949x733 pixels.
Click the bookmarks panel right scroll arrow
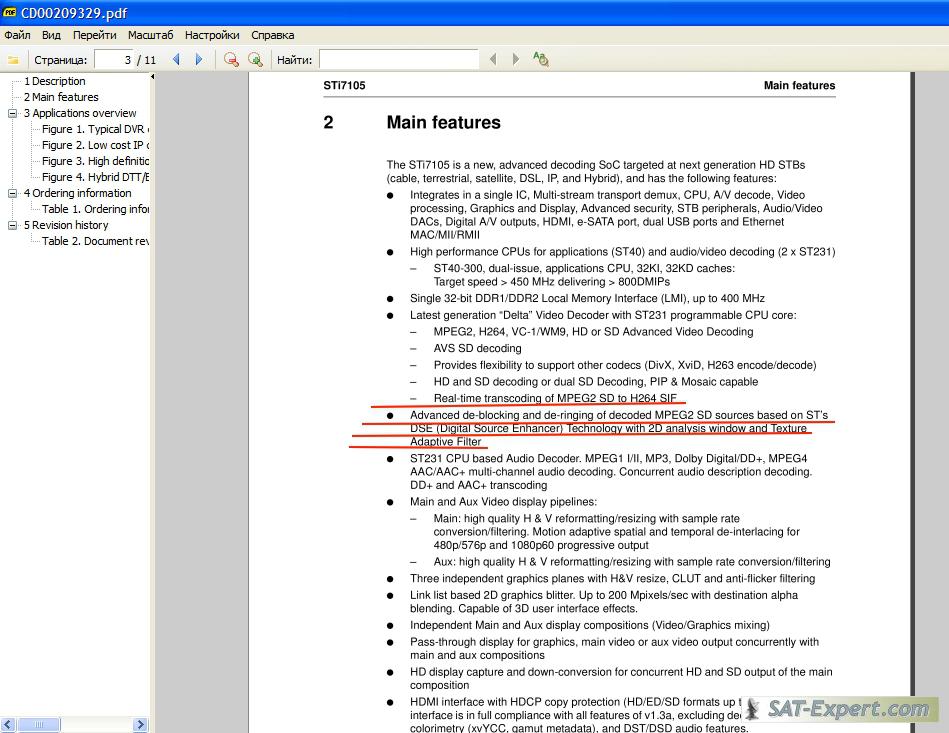click(140, 724)
